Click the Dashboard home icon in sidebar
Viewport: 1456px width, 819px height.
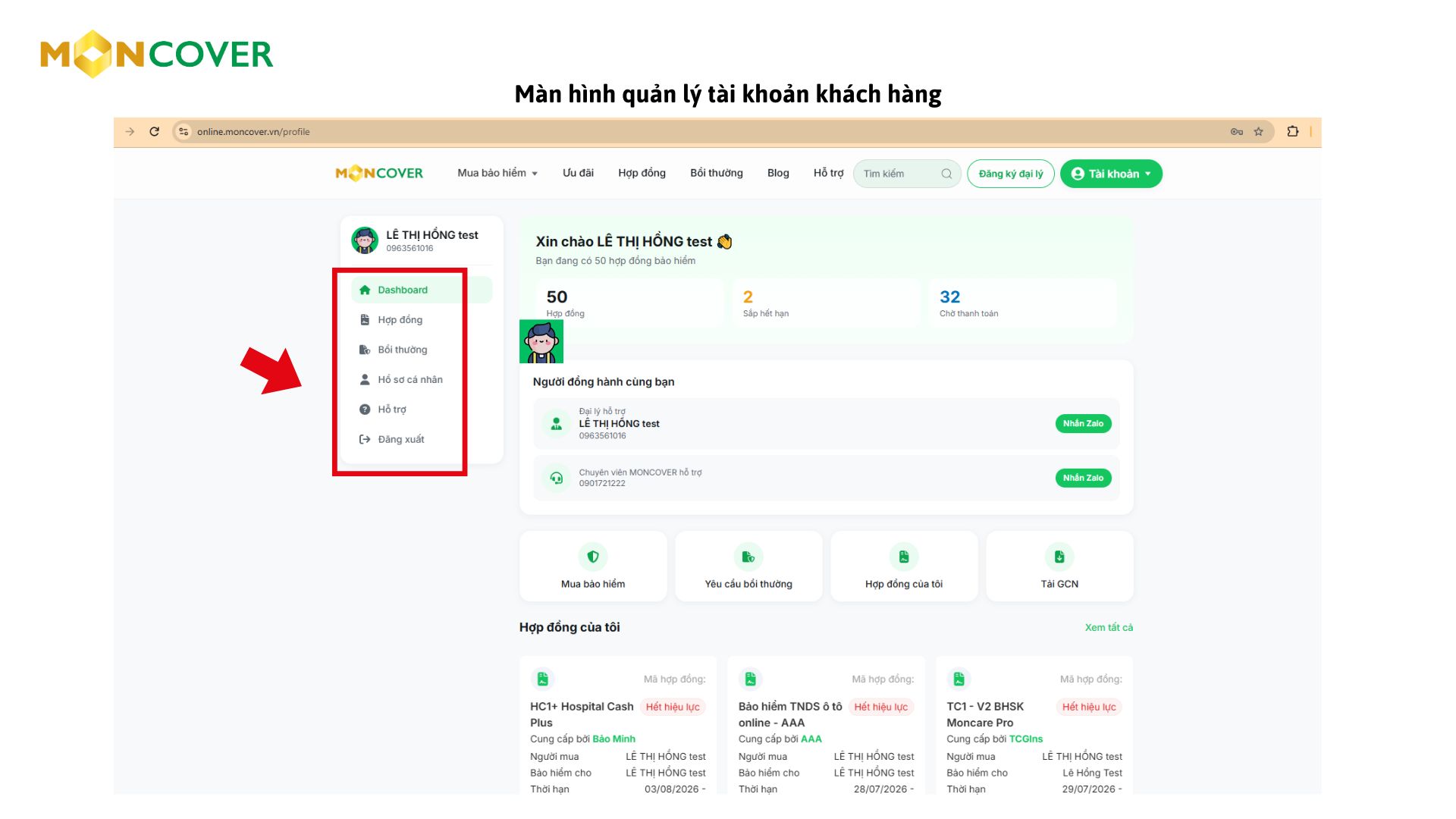point(365,290)
